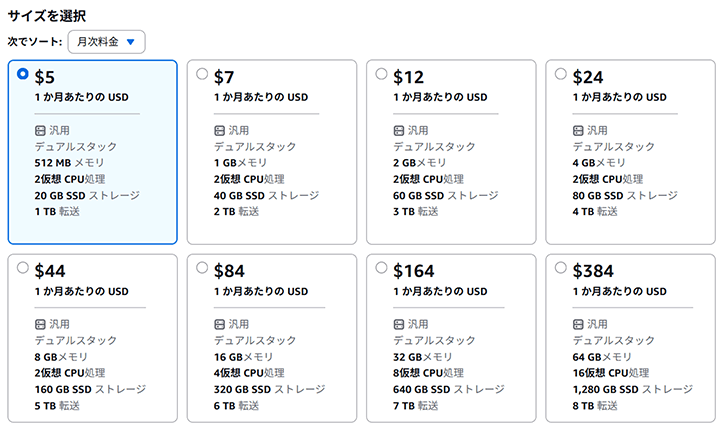This screenshot has width=720, height=428.
Task: Select the $12 monthly plan radio button
Action: pyautogui.click(x=382, y=74)
